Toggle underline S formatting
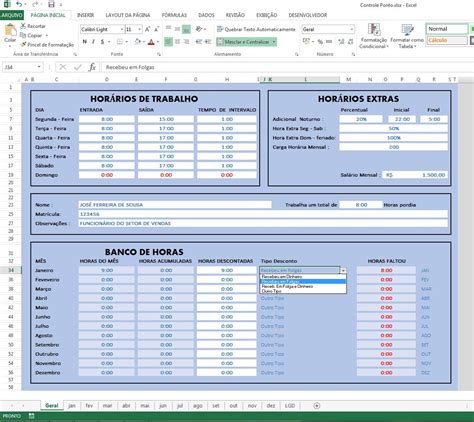 pos(102,42)
